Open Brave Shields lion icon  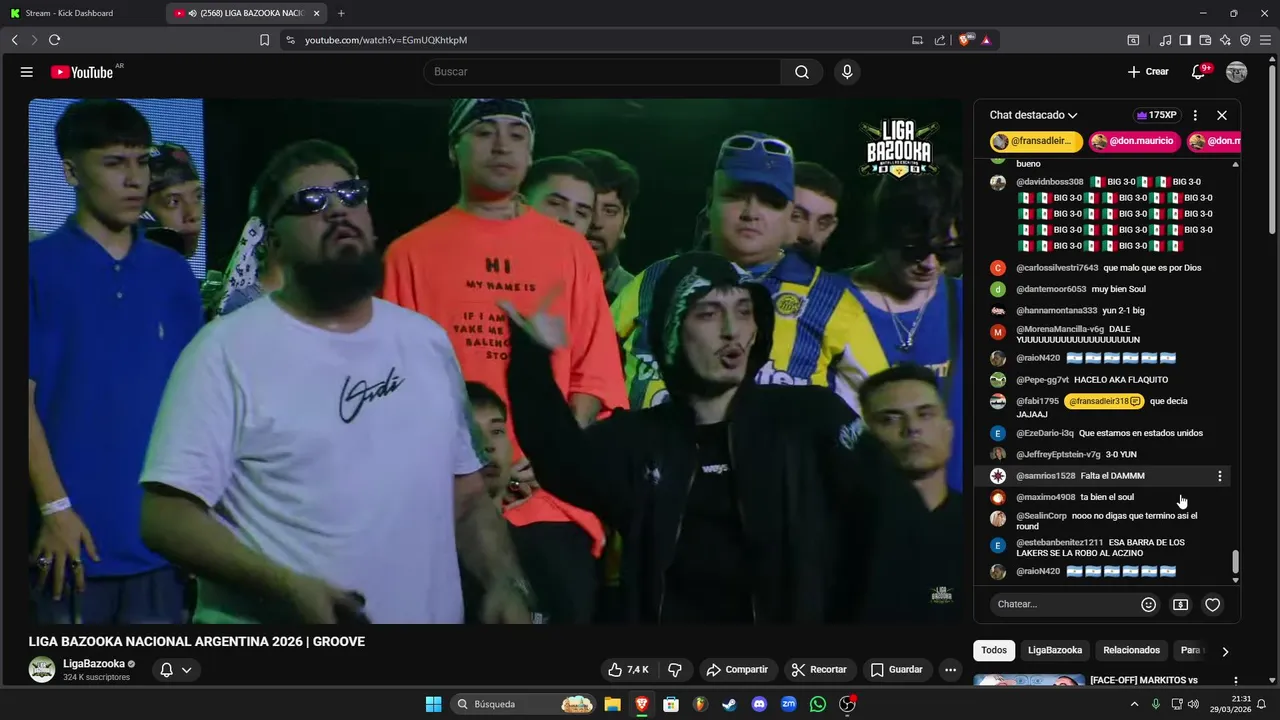(966, 40)
